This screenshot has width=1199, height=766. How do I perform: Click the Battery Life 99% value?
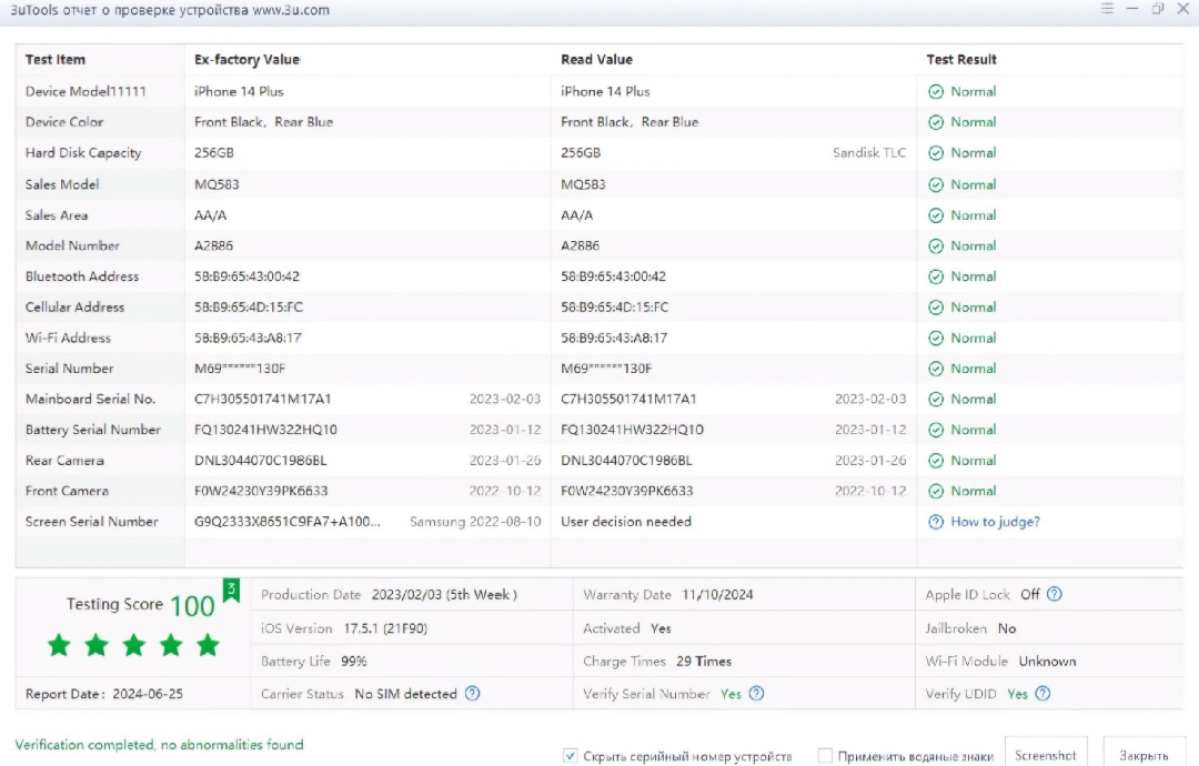(354, 661)
